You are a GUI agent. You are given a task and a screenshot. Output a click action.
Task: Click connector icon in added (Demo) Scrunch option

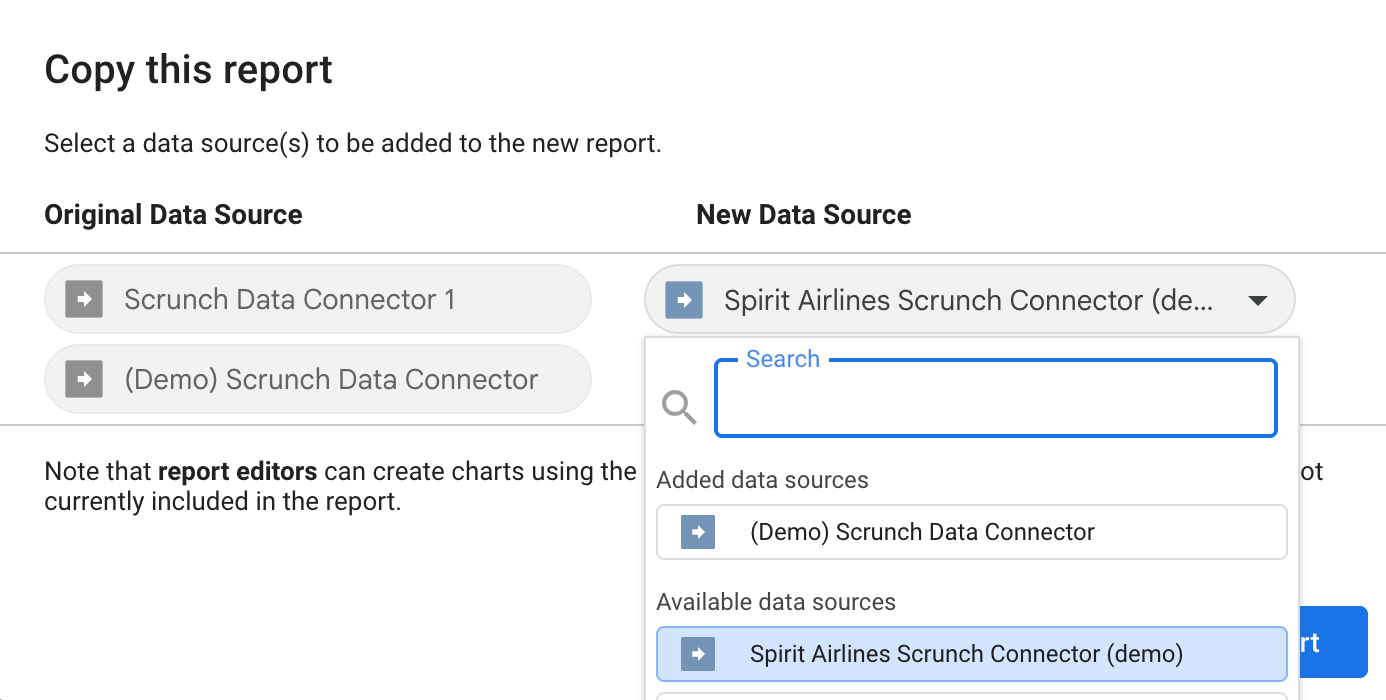(x=698, y=532)
